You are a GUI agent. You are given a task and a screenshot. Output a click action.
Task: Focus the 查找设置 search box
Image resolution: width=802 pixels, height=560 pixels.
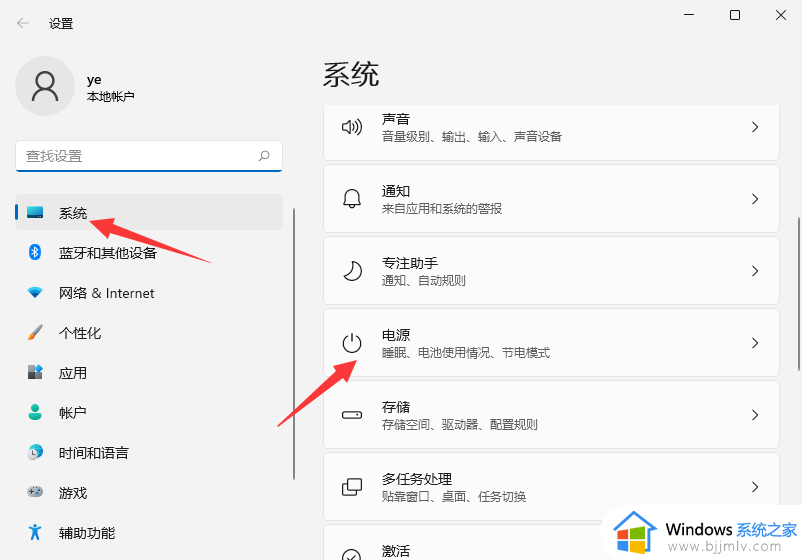[149, 156]
